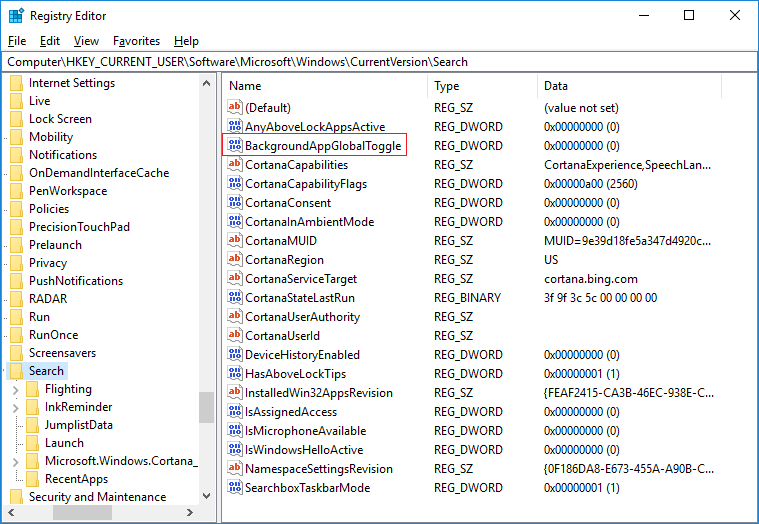Image resolution: width=759 pixels, height=524 pixels.
Task: Click the HasAboveLockTips DWORD icon
Action: tap(235, 374)
